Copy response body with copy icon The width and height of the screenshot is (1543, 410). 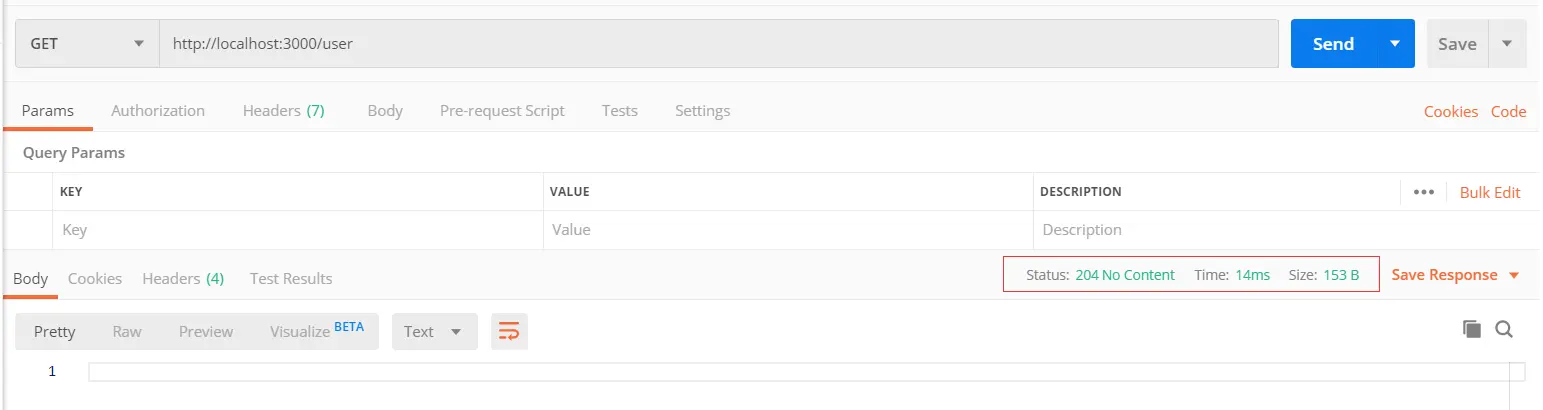(1471, 329)
